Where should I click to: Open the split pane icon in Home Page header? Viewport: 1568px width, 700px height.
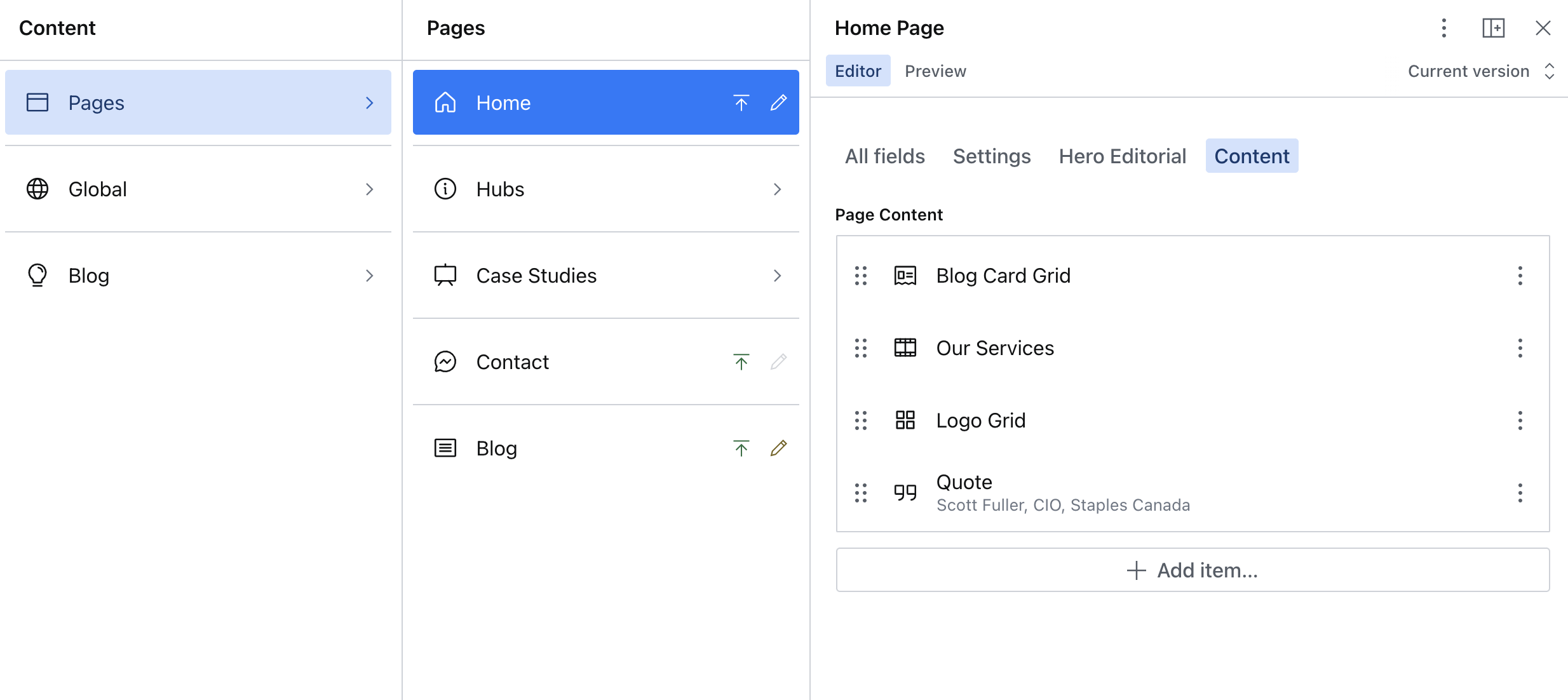click(x=1493, y=28)
